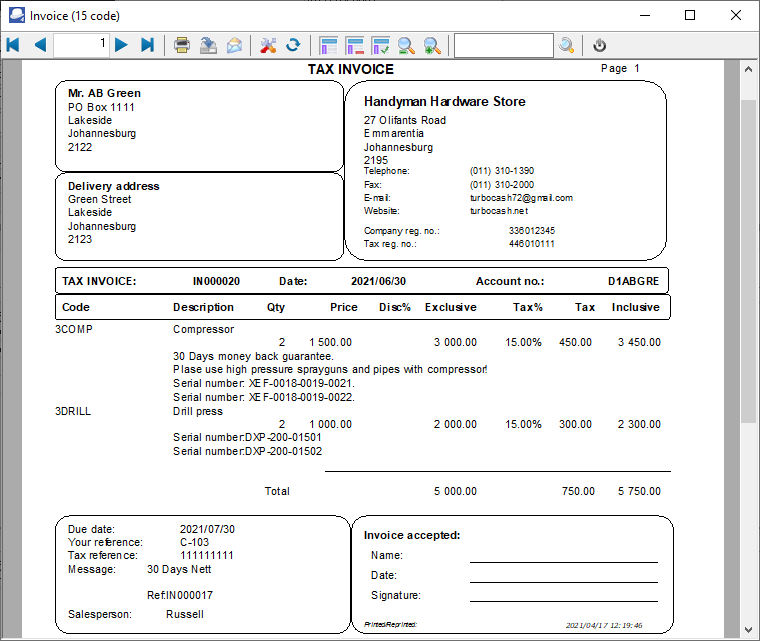Image resolution: width=760 pixels, height=641 pixels.
Task: Zoom out with the minus magnifier icon
Action: click(x=406, y=46)
